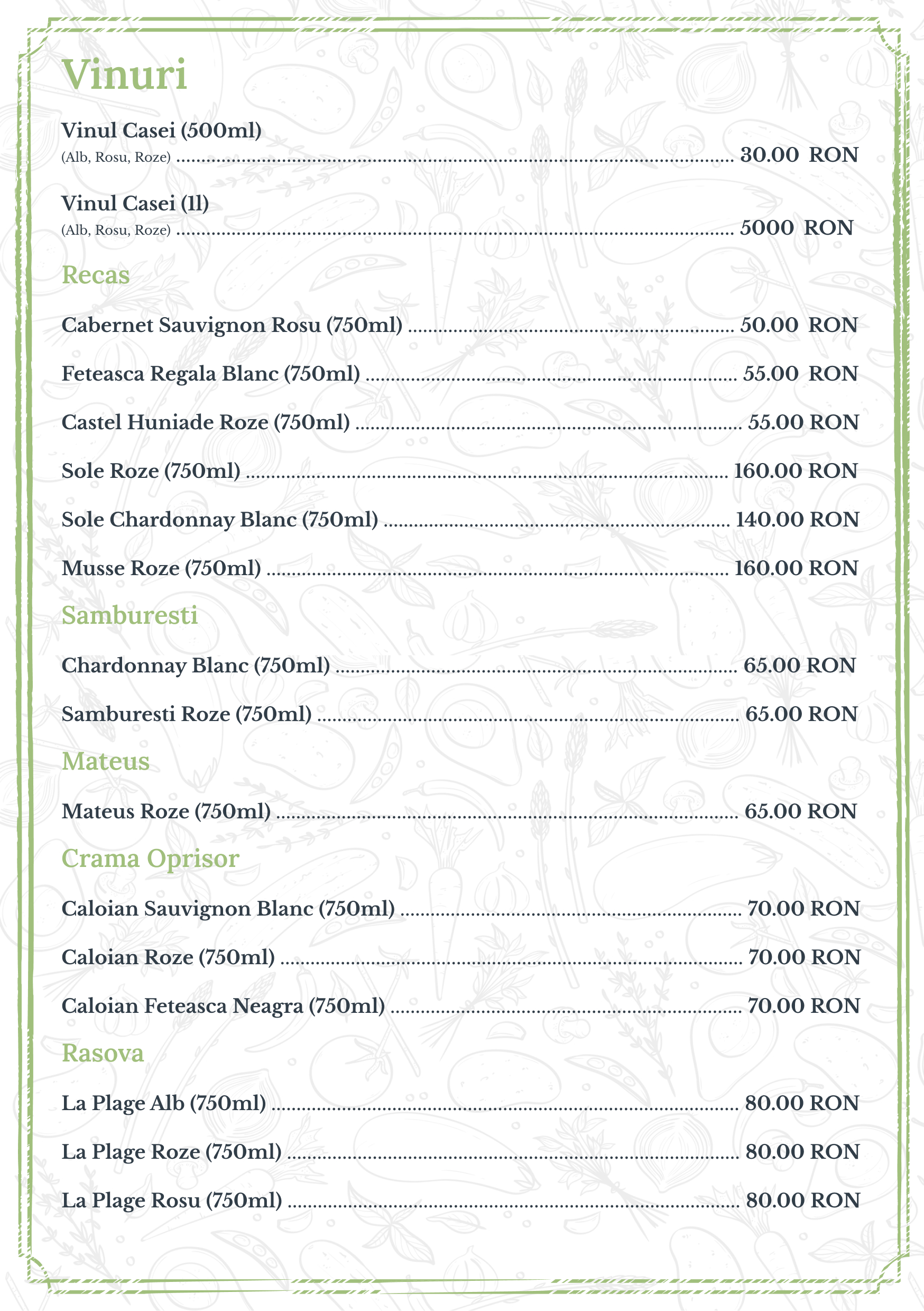Click the 5000 RON price

pyautogui.click(x=796, y=228)
